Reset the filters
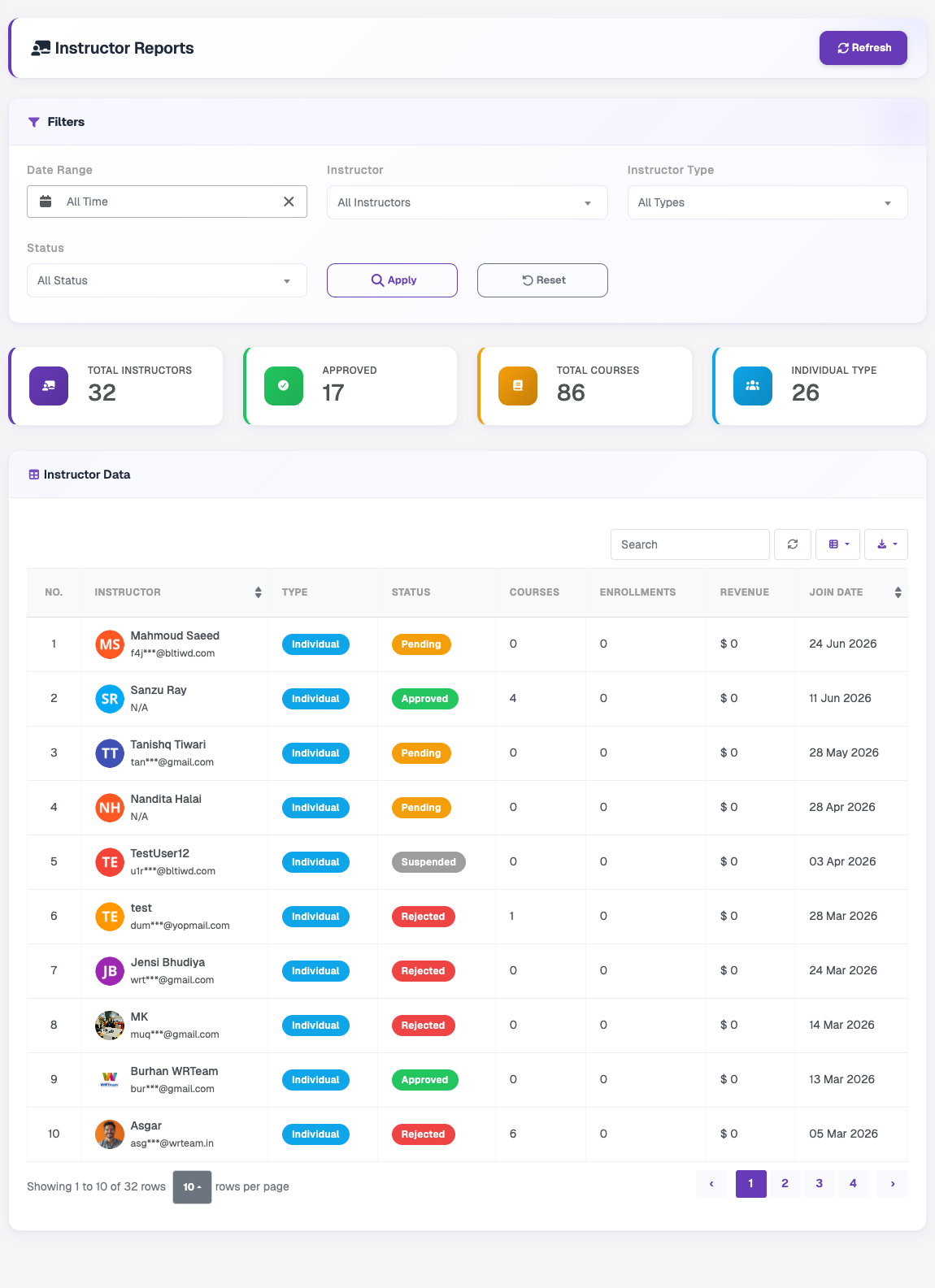This screenshot has width=935, height=1288. pyautogui.click(x=542, y=280)
